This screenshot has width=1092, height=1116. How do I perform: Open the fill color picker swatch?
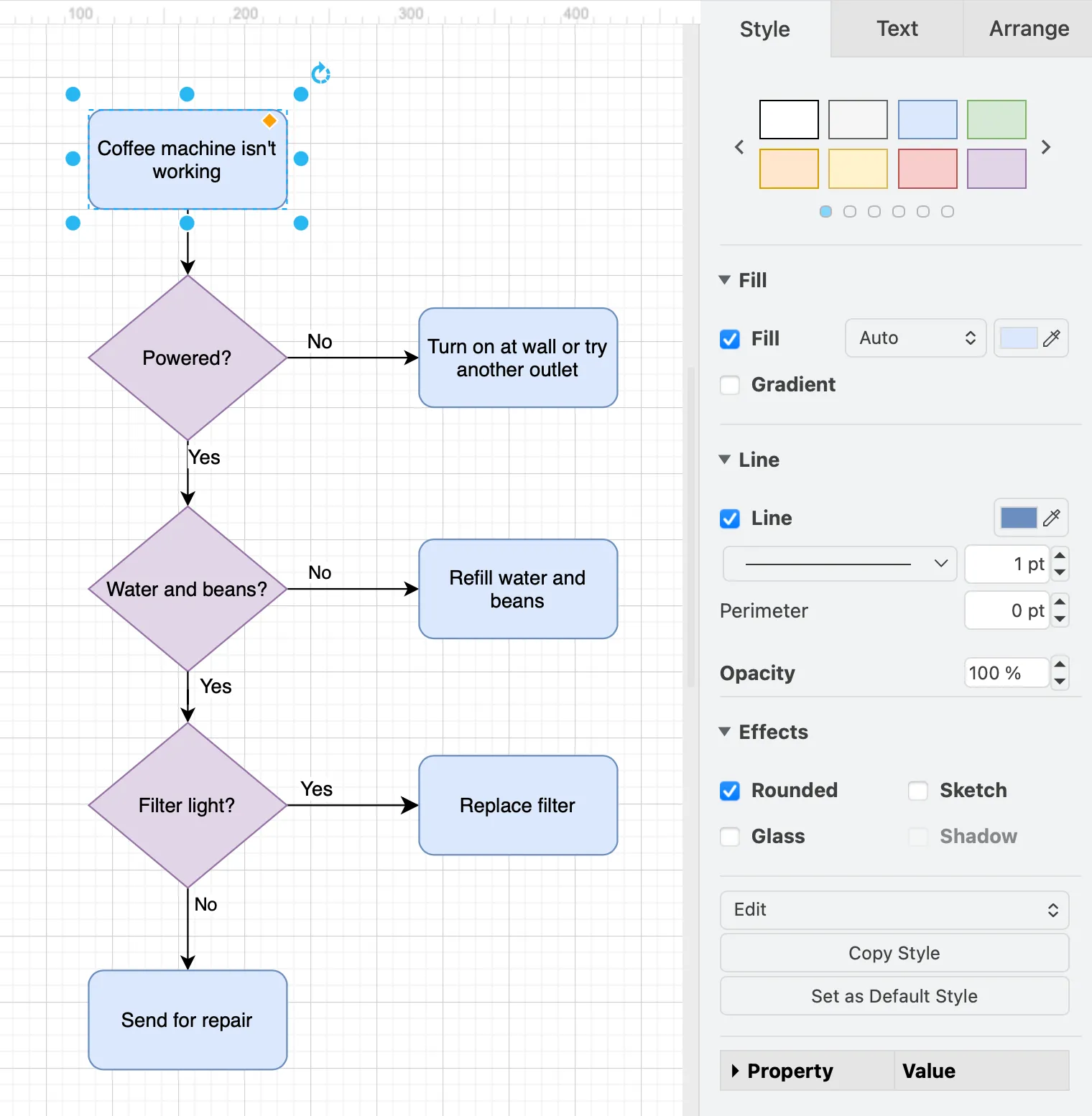point(1019,338)
